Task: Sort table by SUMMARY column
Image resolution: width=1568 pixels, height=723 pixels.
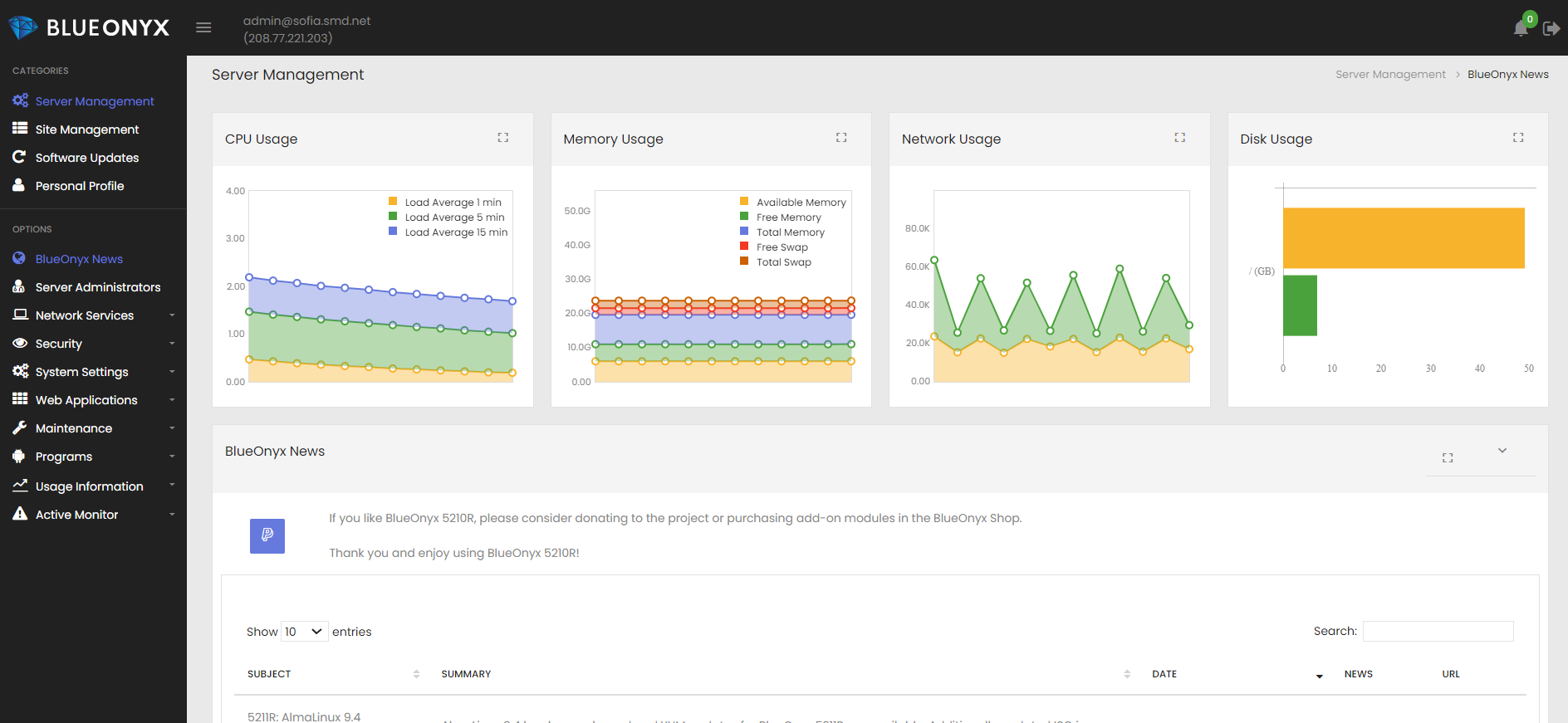Action: [x=783, y=674]
